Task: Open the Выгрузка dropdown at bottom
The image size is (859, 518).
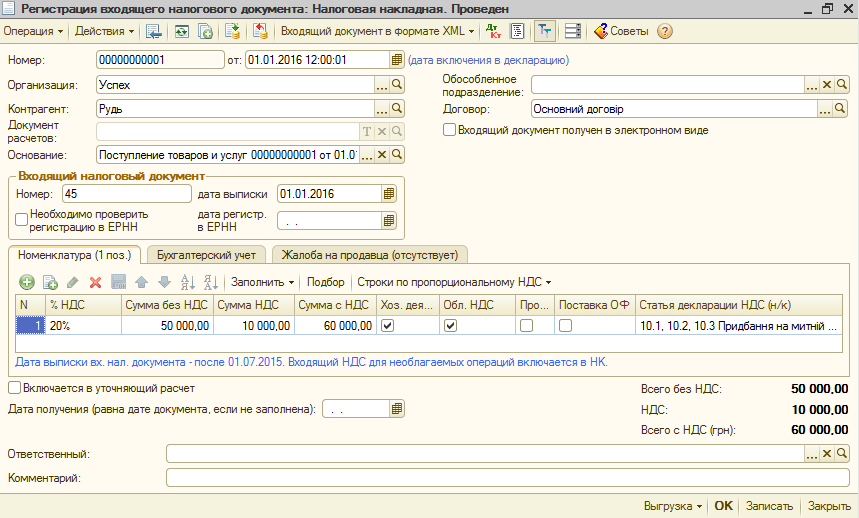Action: click(x=672, y=506)
